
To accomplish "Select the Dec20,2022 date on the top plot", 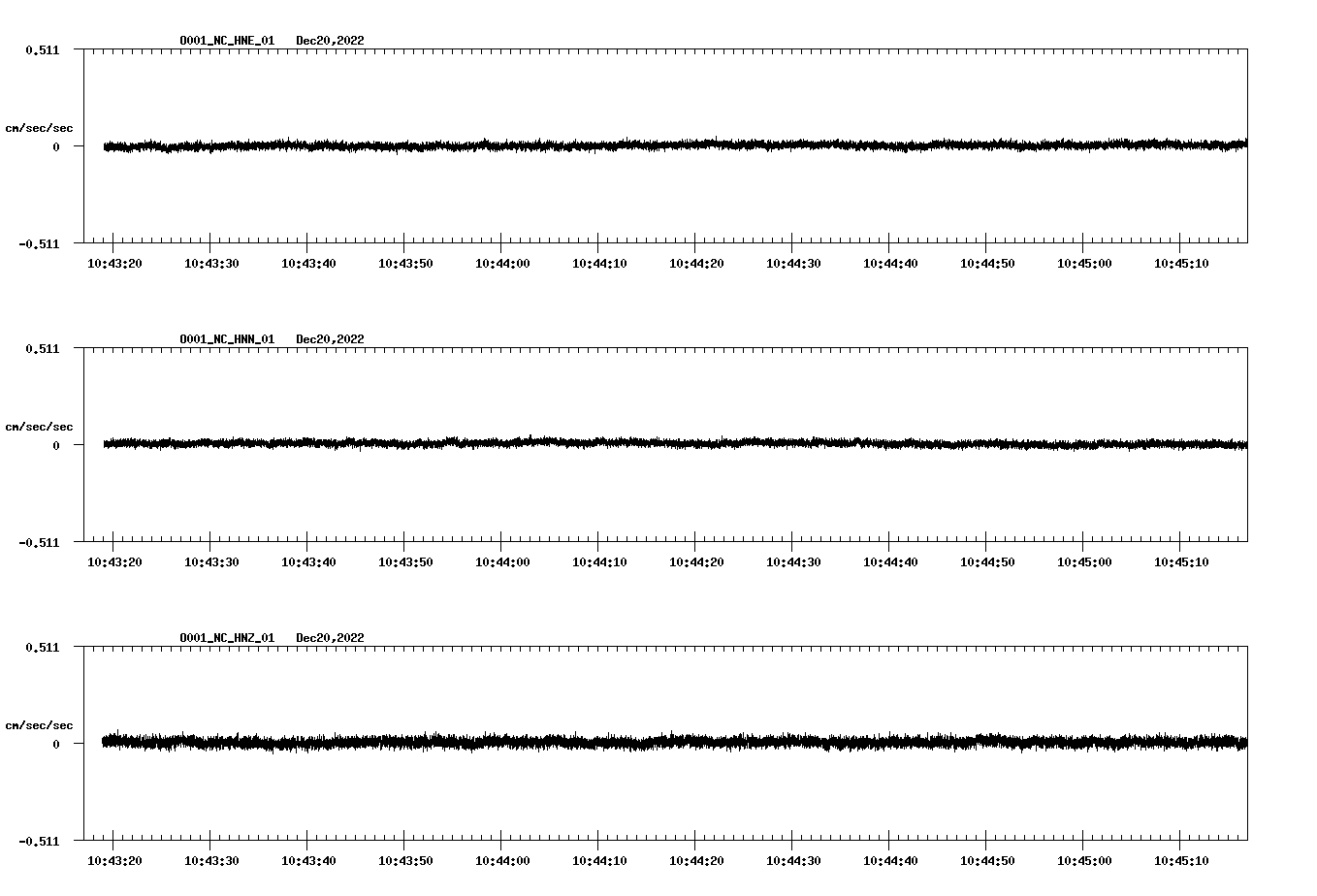I will [x=331, y=41].
